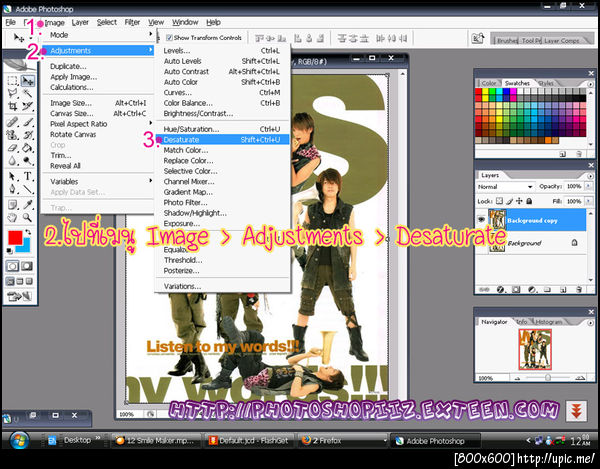Select the Brush tool
This screenshot has height=469, width=600.
click(x=28, y=122)
